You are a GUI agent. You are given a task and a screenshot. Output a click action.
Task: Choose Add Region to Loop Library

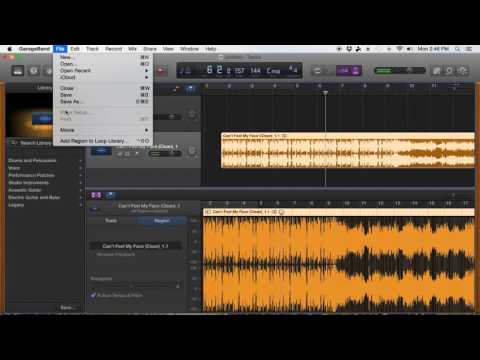(103, 141)
